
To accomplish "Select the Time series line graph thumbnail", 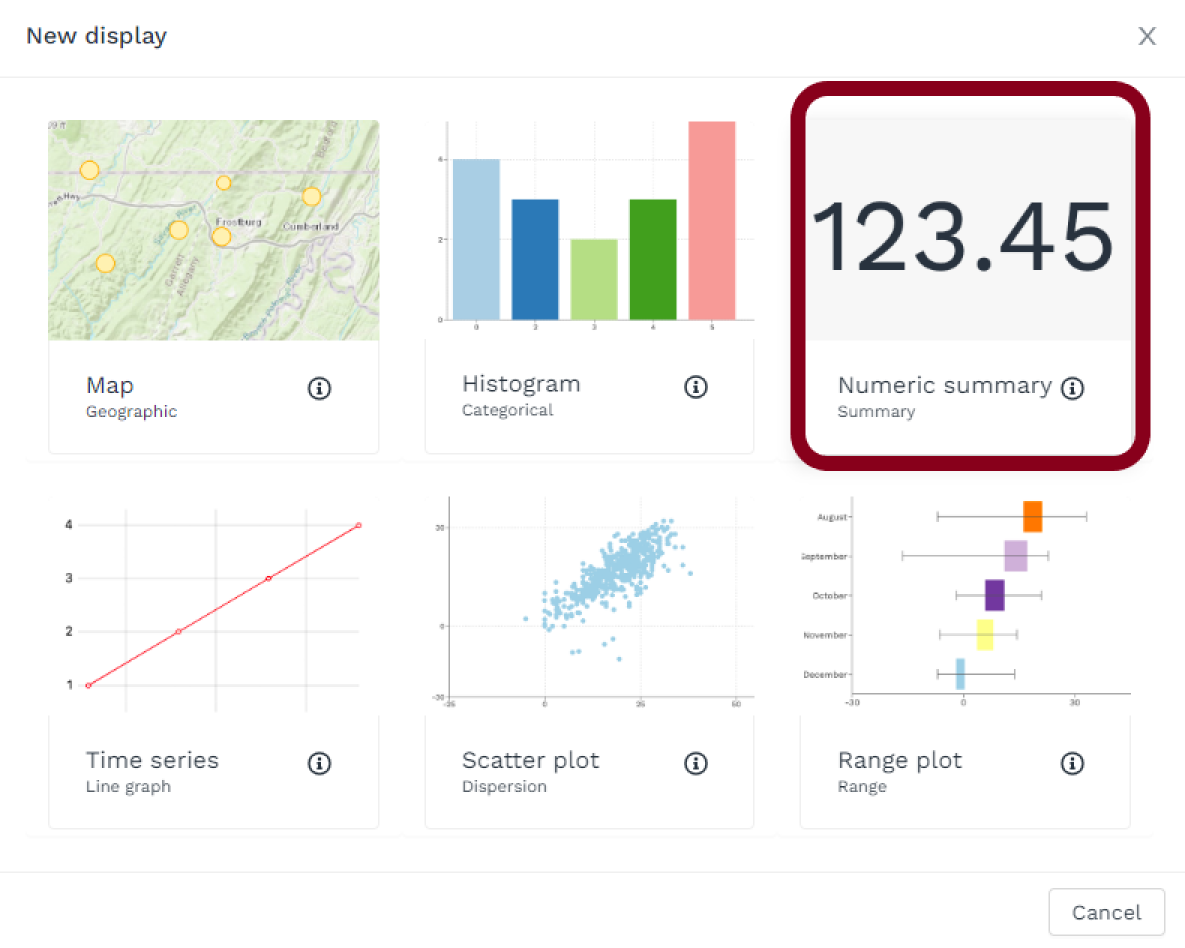I will 213,605.
